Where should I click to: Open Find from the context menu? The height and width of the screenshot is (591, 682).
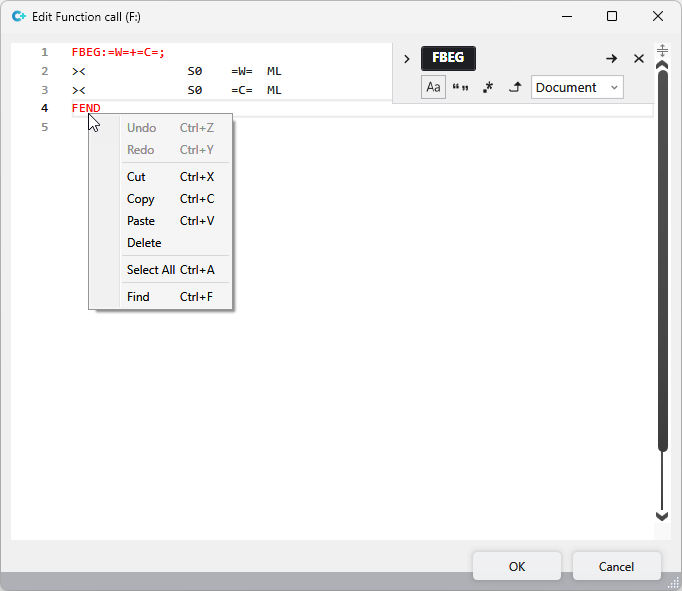click(x=138, y=297)
